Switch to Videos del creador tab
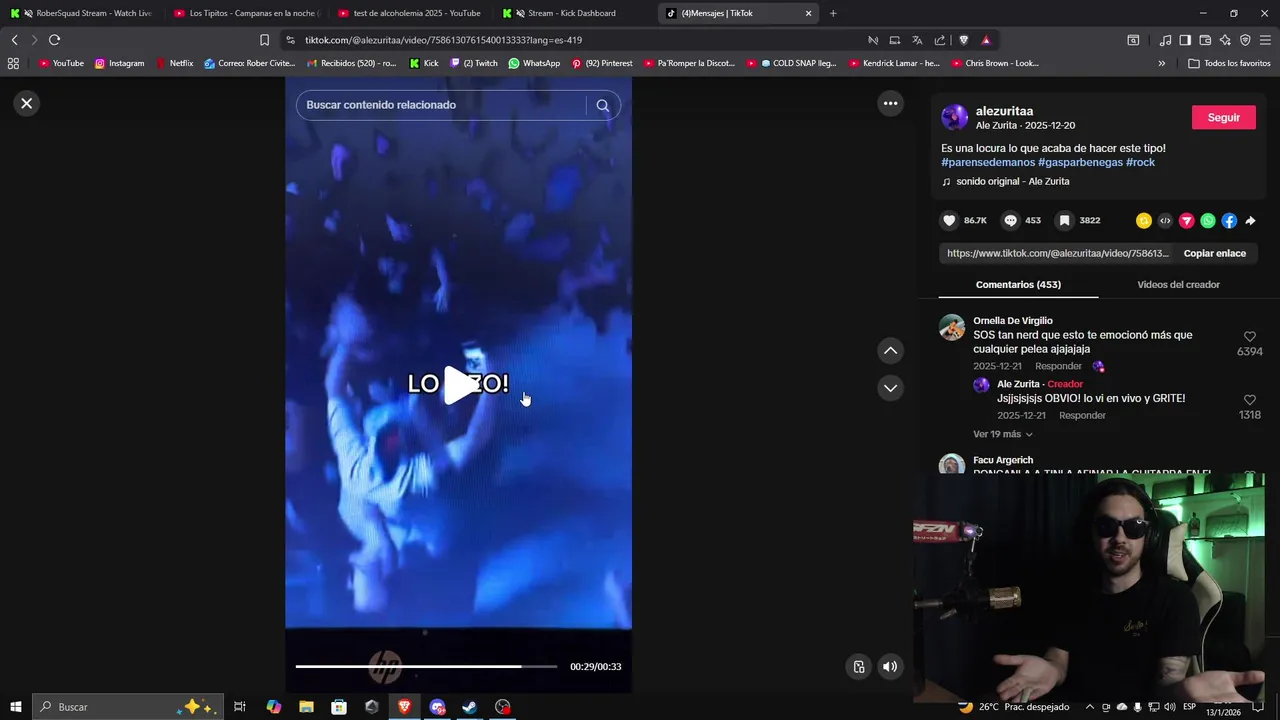The width and height of the screenshot is (1280, 720). [x=1178, y=284]
